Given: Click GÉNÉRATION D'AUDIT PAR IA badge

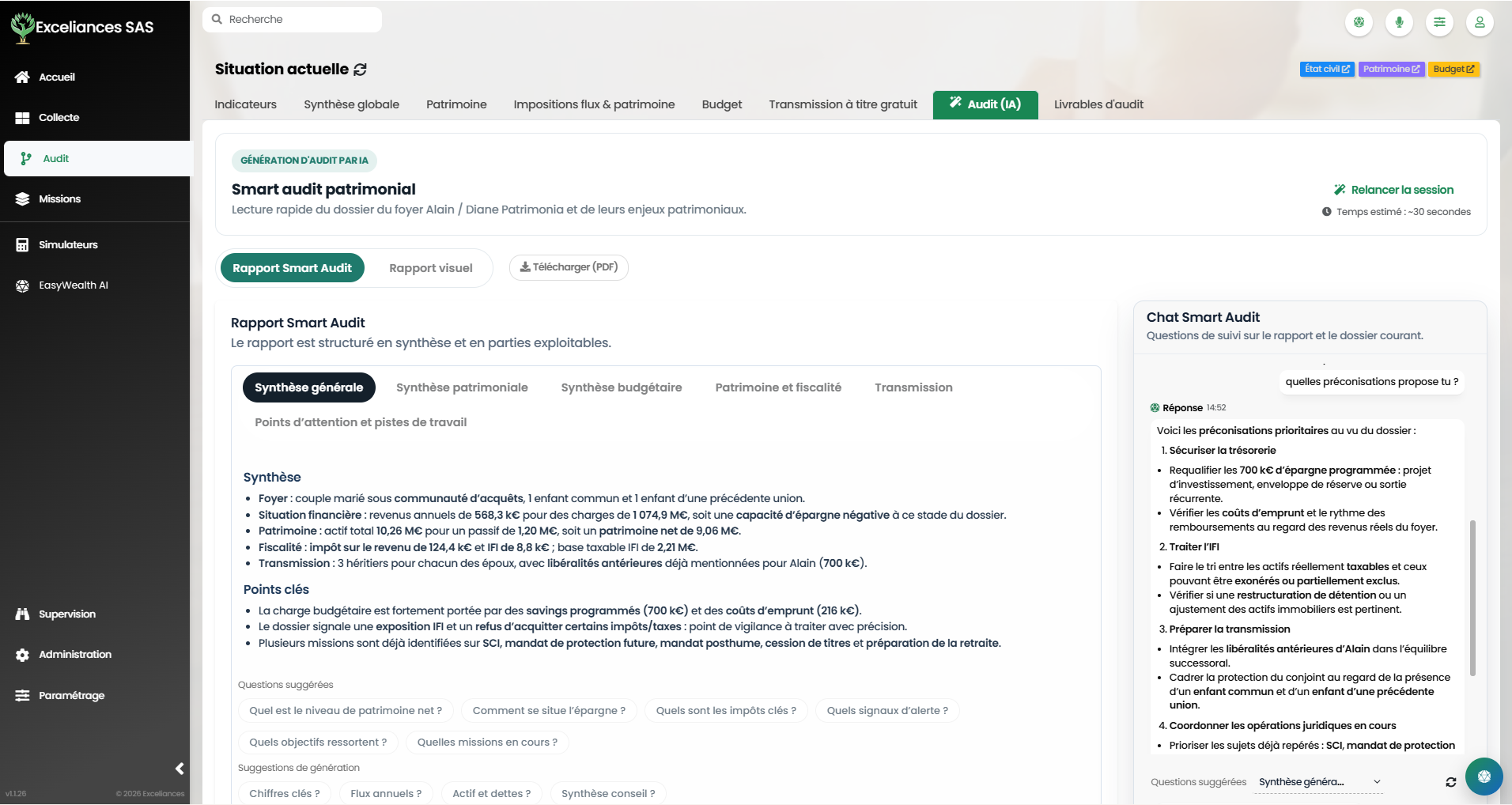Looking at the screenshot, I should pyautogui.click(x=304, y=161).
